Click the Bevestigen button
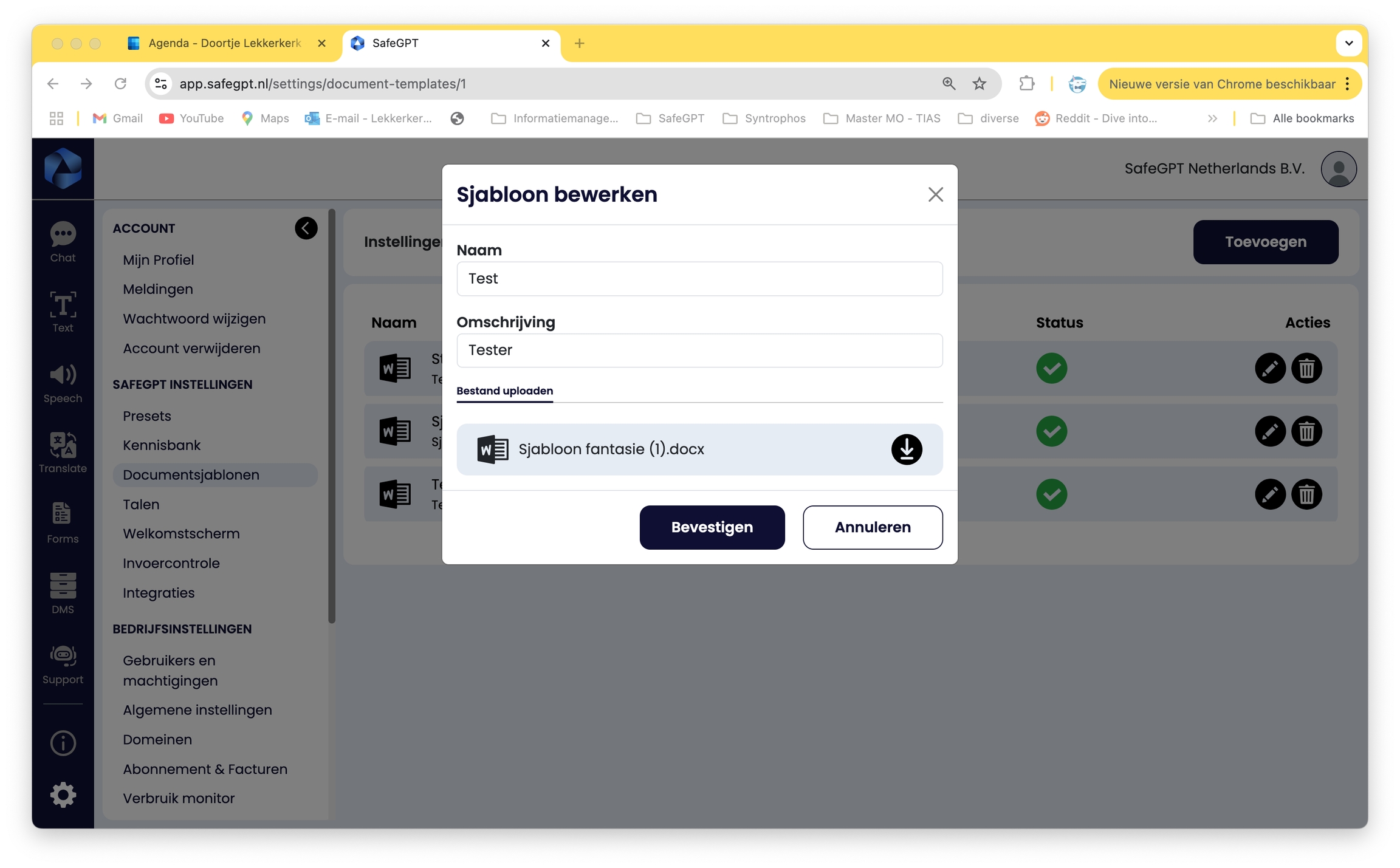The height and width of the screenshot is (868, 1400). tap(712, 527)
